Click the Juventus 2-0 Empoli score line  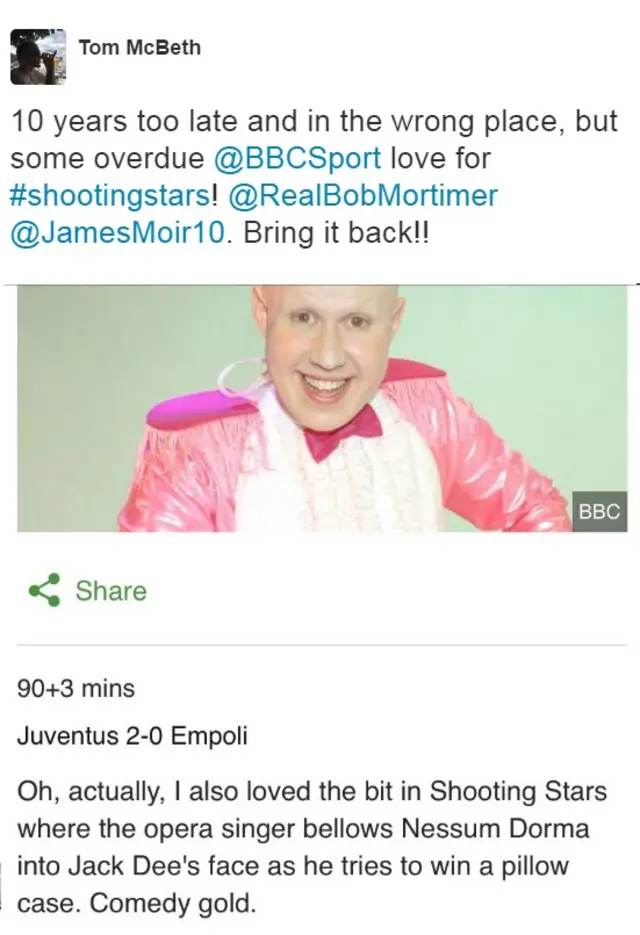(x=132, y=735)
